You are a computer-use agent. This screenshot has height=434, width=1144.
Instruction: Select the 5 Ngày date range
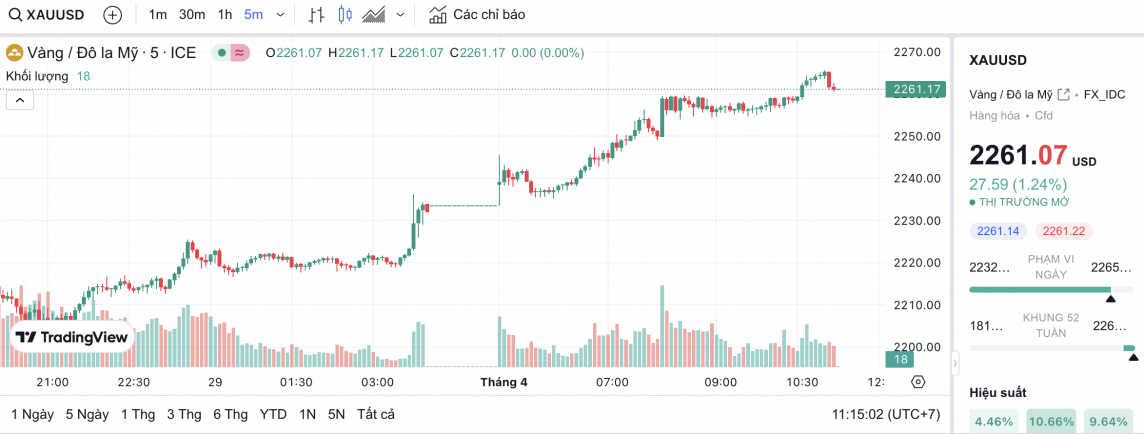pos(87,414)
